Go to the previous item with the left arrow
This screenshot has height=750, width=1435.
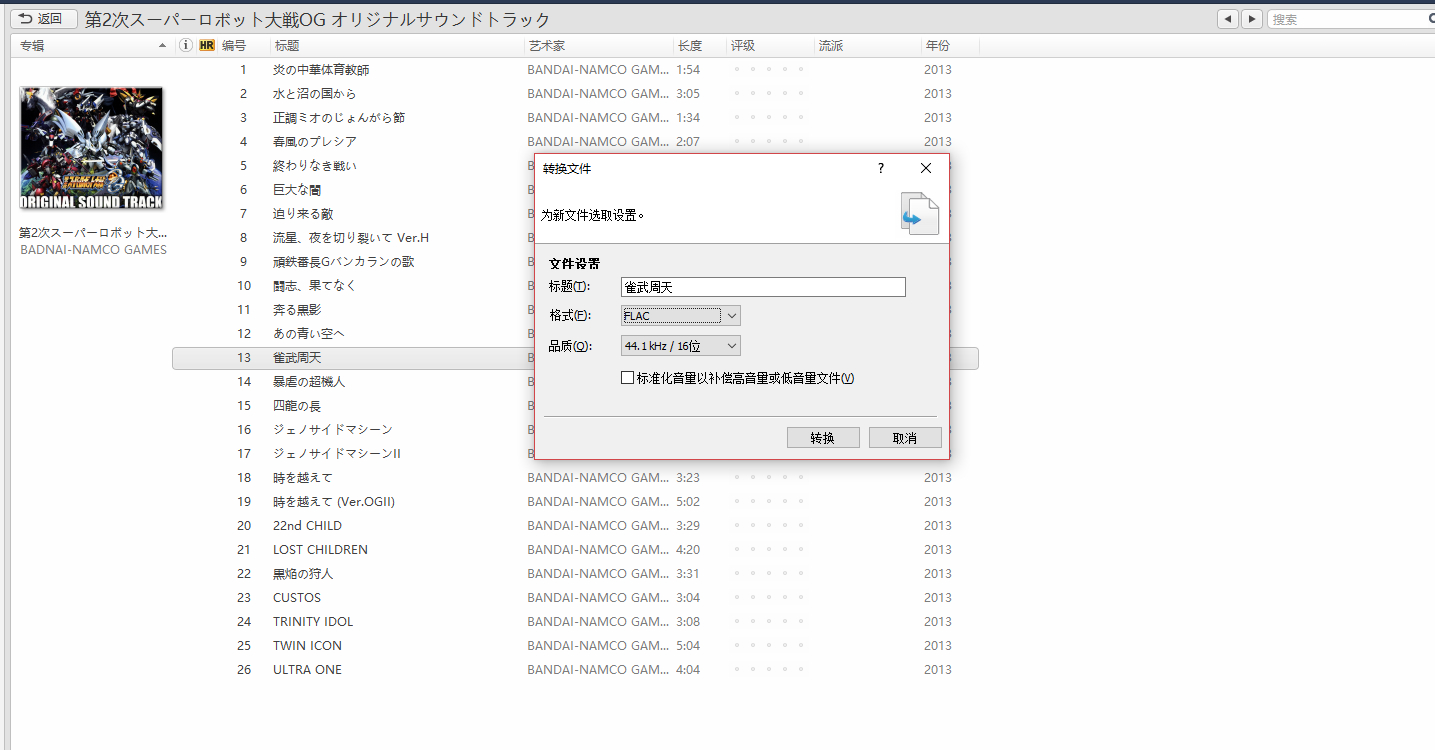pos(1227,19)
